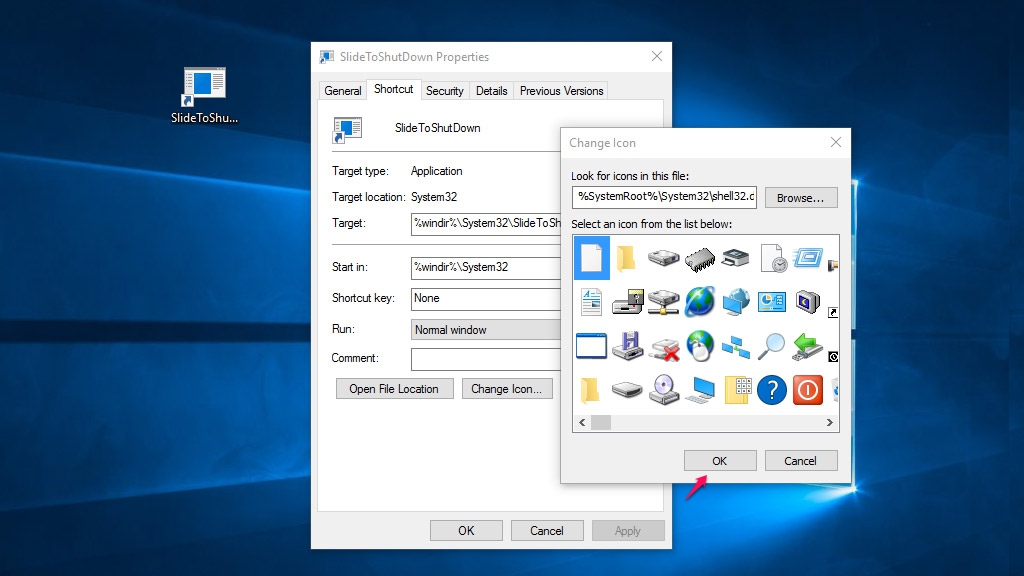
Task: Choose the blue question mark help icon
Action: pos(771,389)
